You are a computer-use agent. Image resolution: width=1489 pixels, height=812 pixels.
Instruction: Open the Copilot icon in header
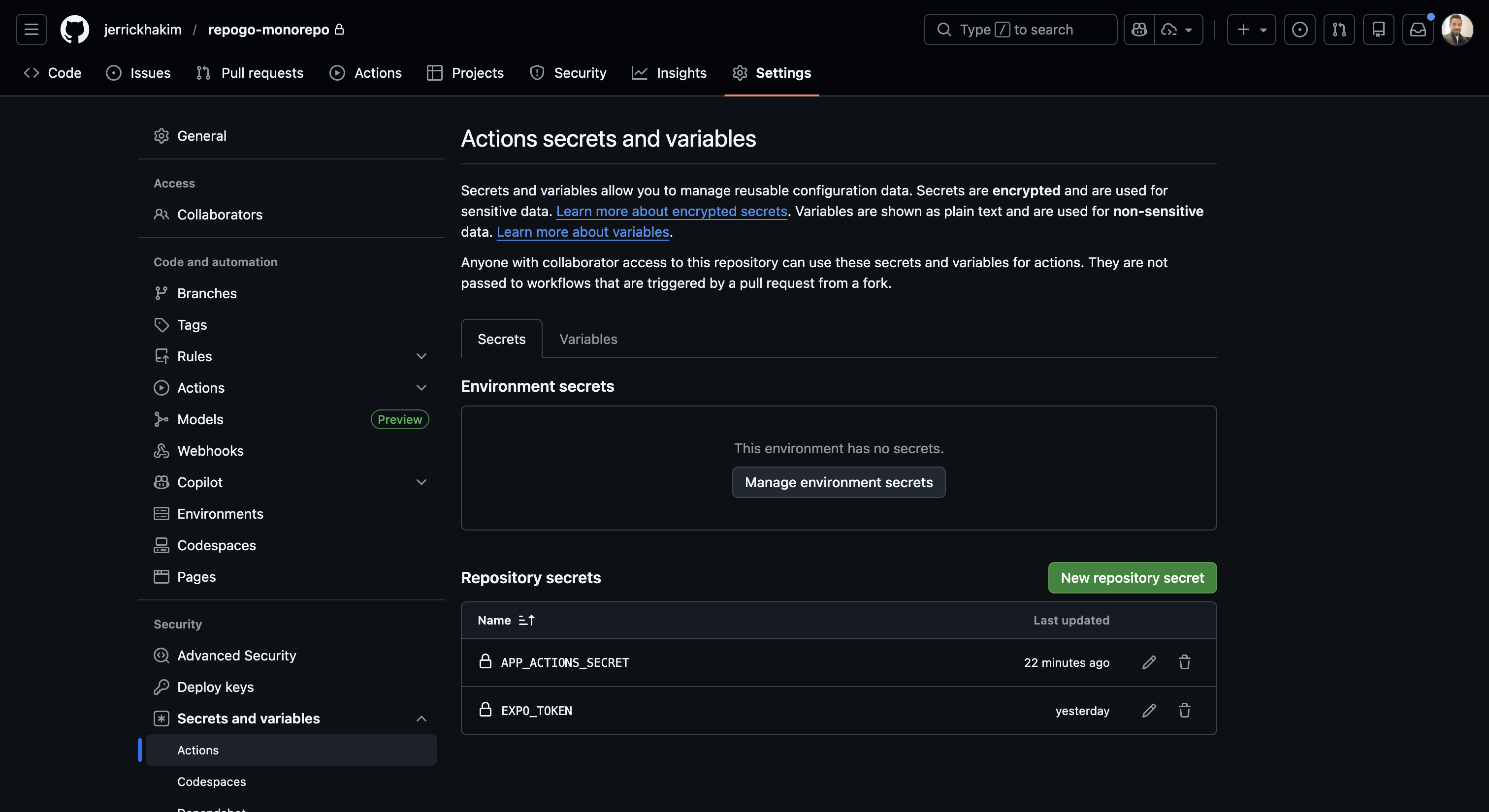(1139, 30)
